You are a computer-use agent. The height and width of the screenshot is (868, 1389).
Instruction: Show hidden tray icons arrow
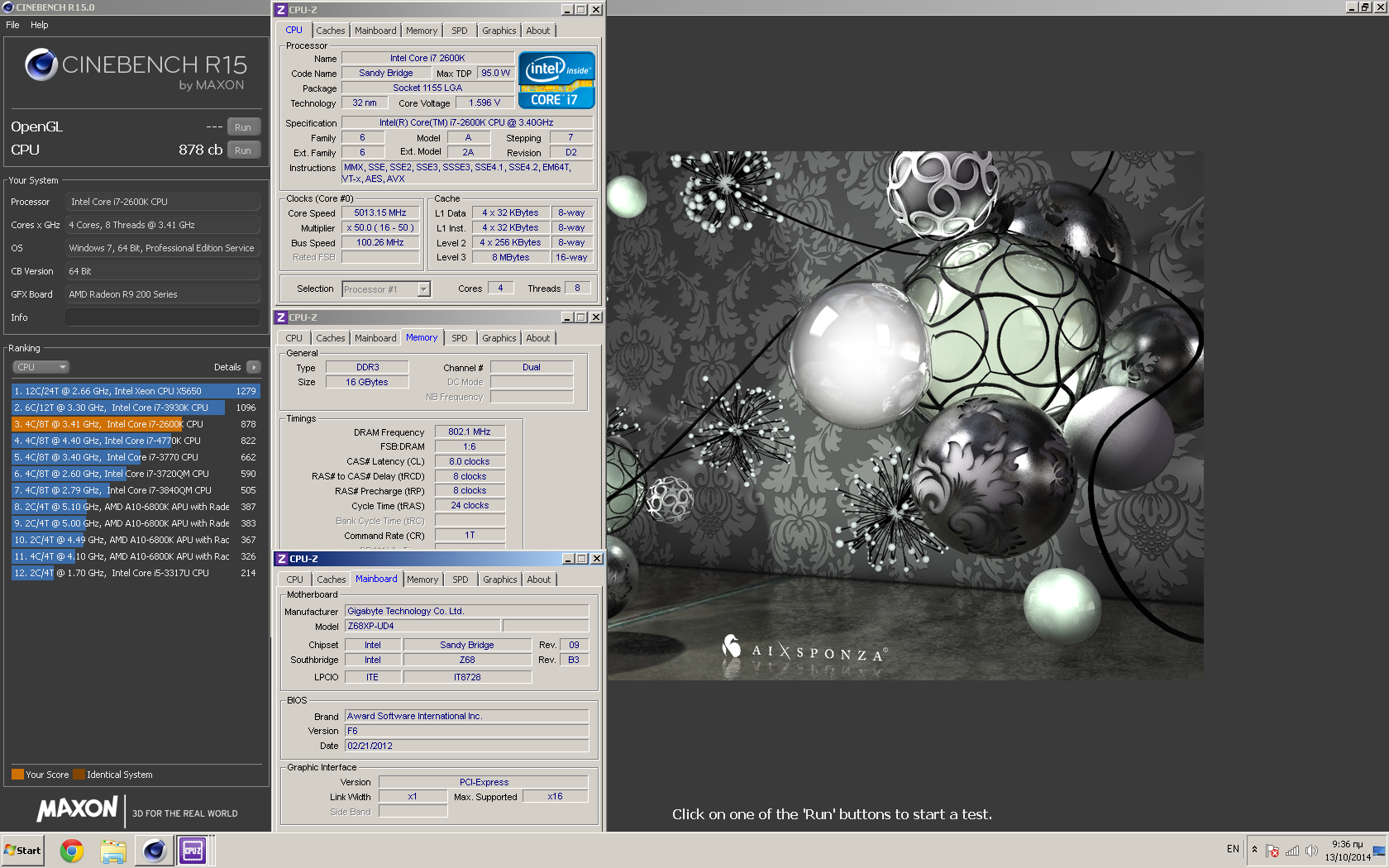point(1254,850)
